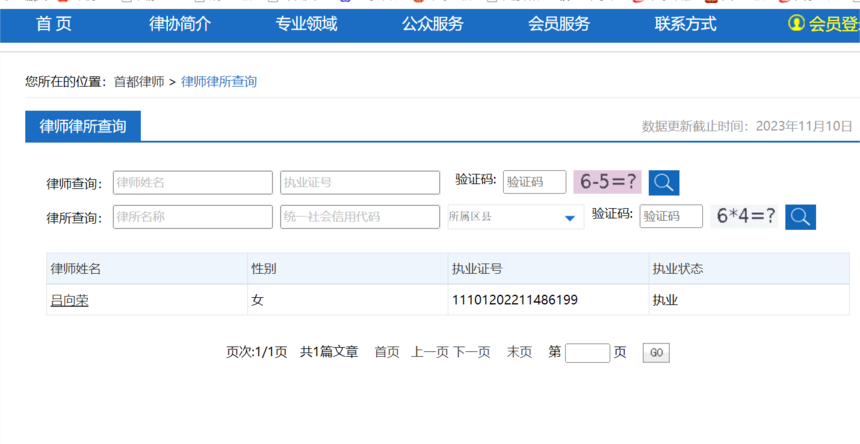The image size is (860, 444).
Task: Go to 下一页 in pagination
Action: tap(472, 352)
